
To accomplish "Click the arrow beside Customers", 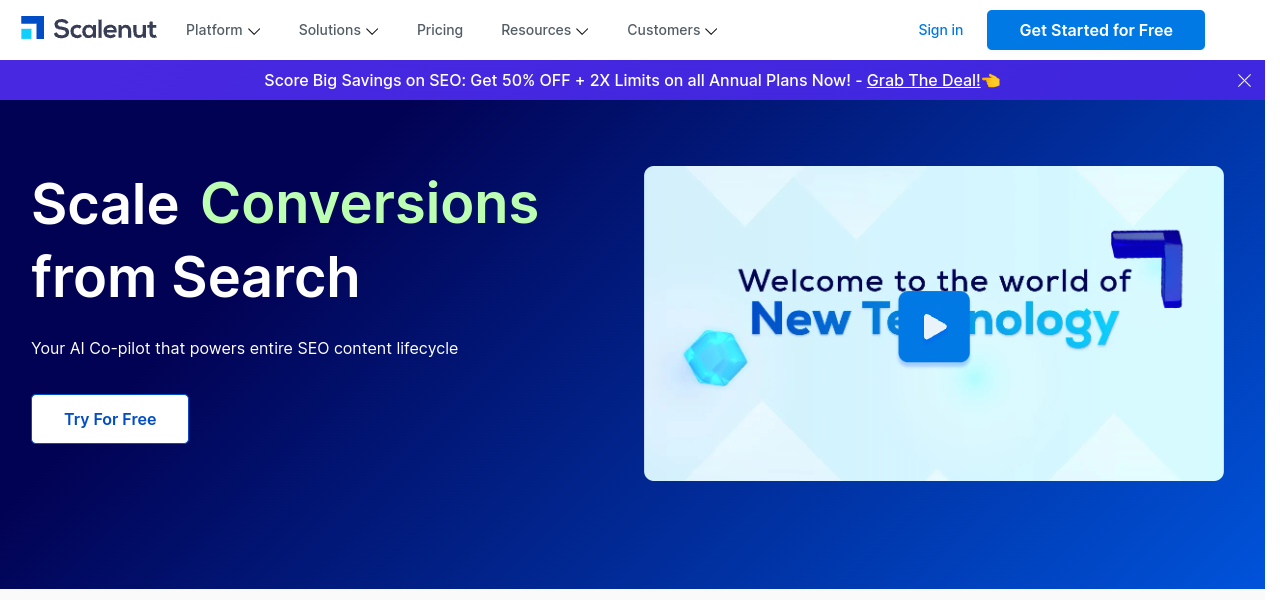I will click(x=711, y=31).
